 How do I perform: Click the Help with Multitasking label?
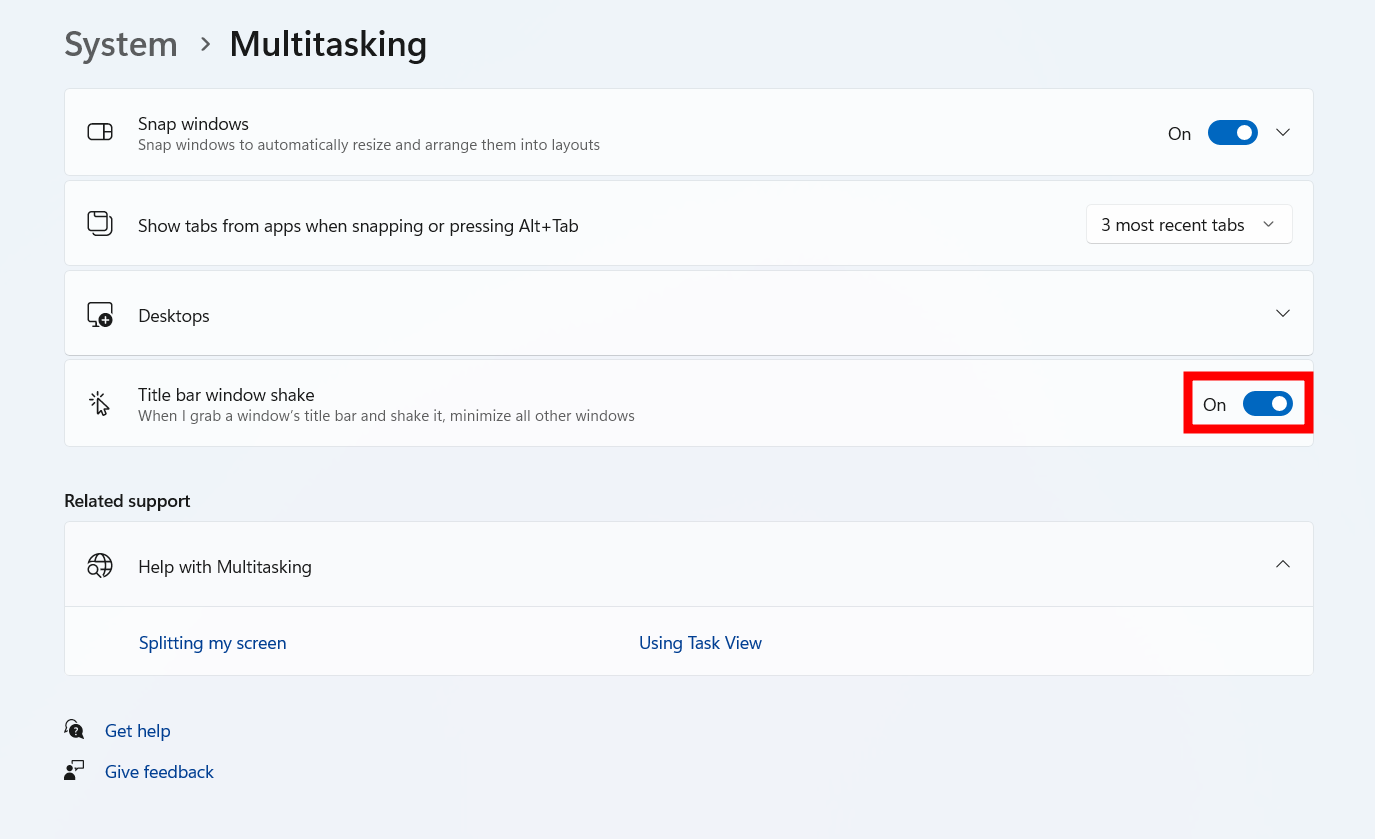pyautogui.click(x=225, y=567)
